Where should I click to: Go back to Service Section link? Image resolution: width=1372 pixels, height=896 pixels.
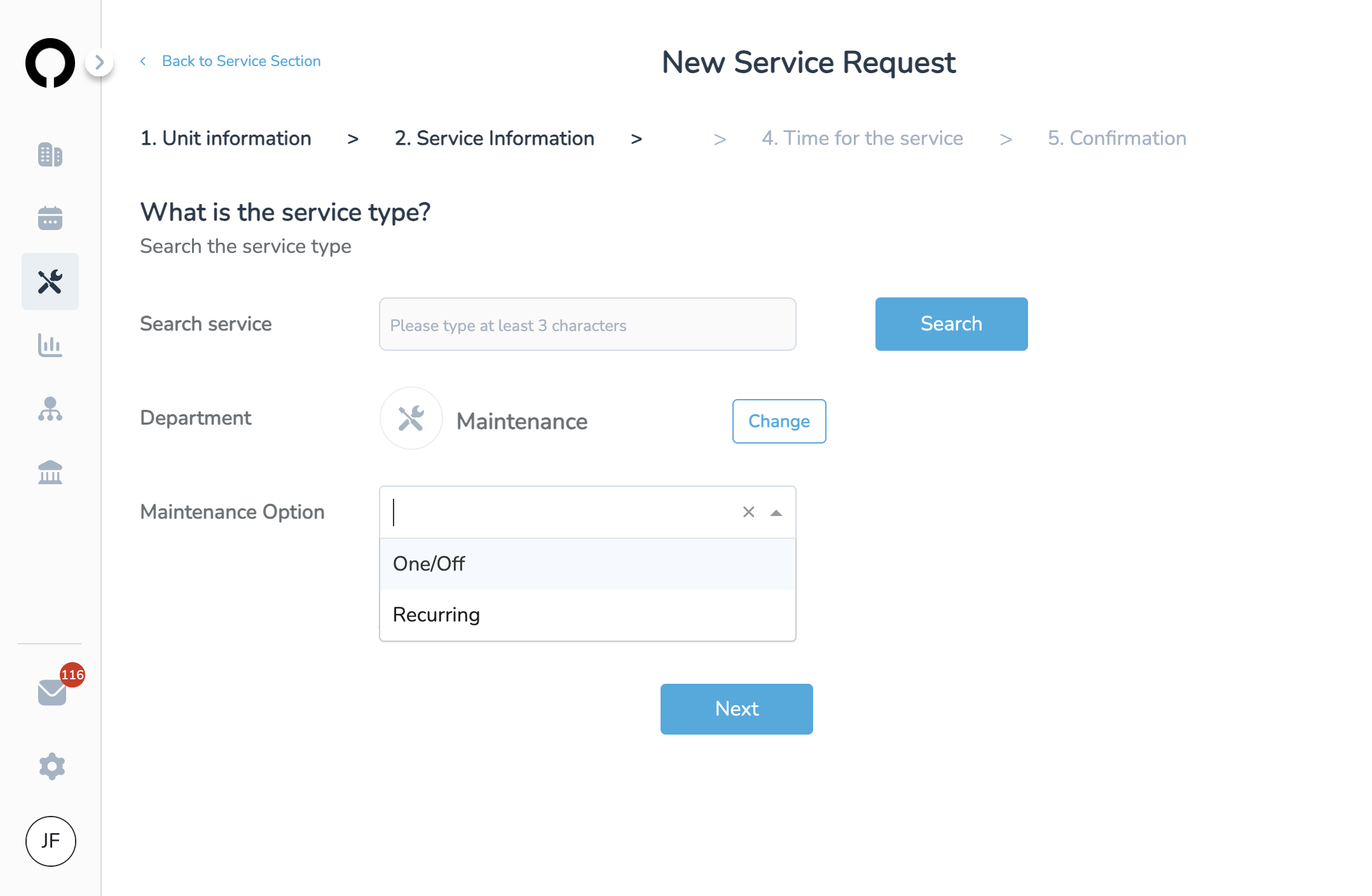[241, 61]
